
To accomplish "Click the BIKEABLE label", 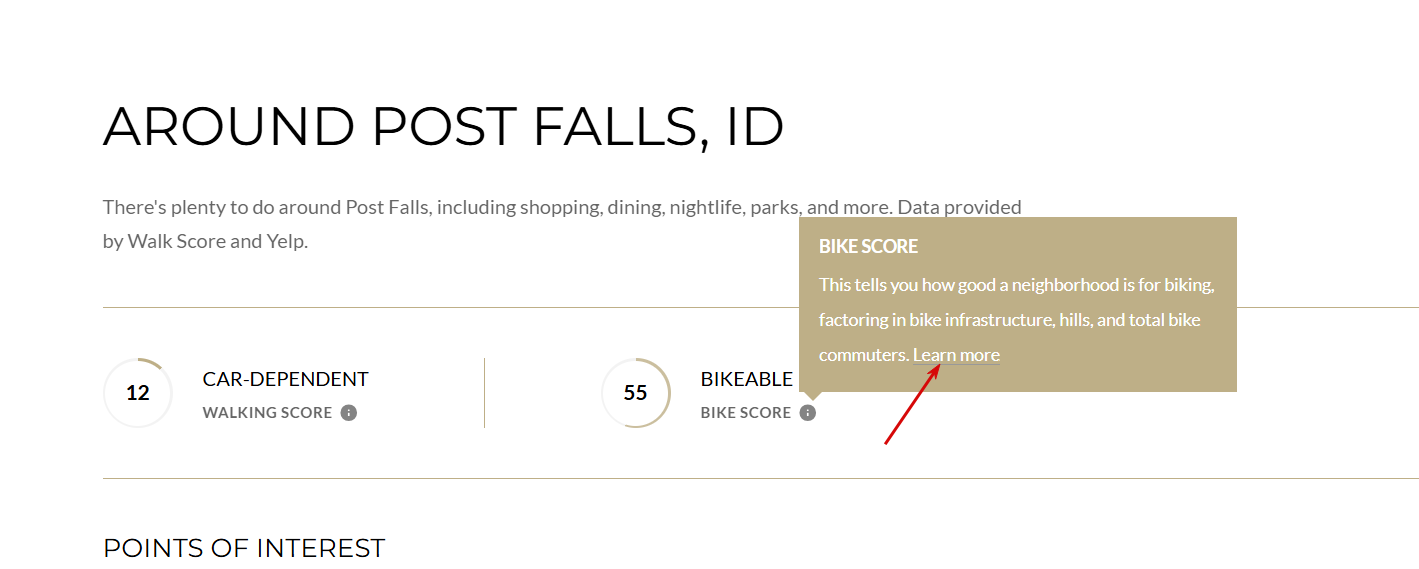I will tap(747, 379).
